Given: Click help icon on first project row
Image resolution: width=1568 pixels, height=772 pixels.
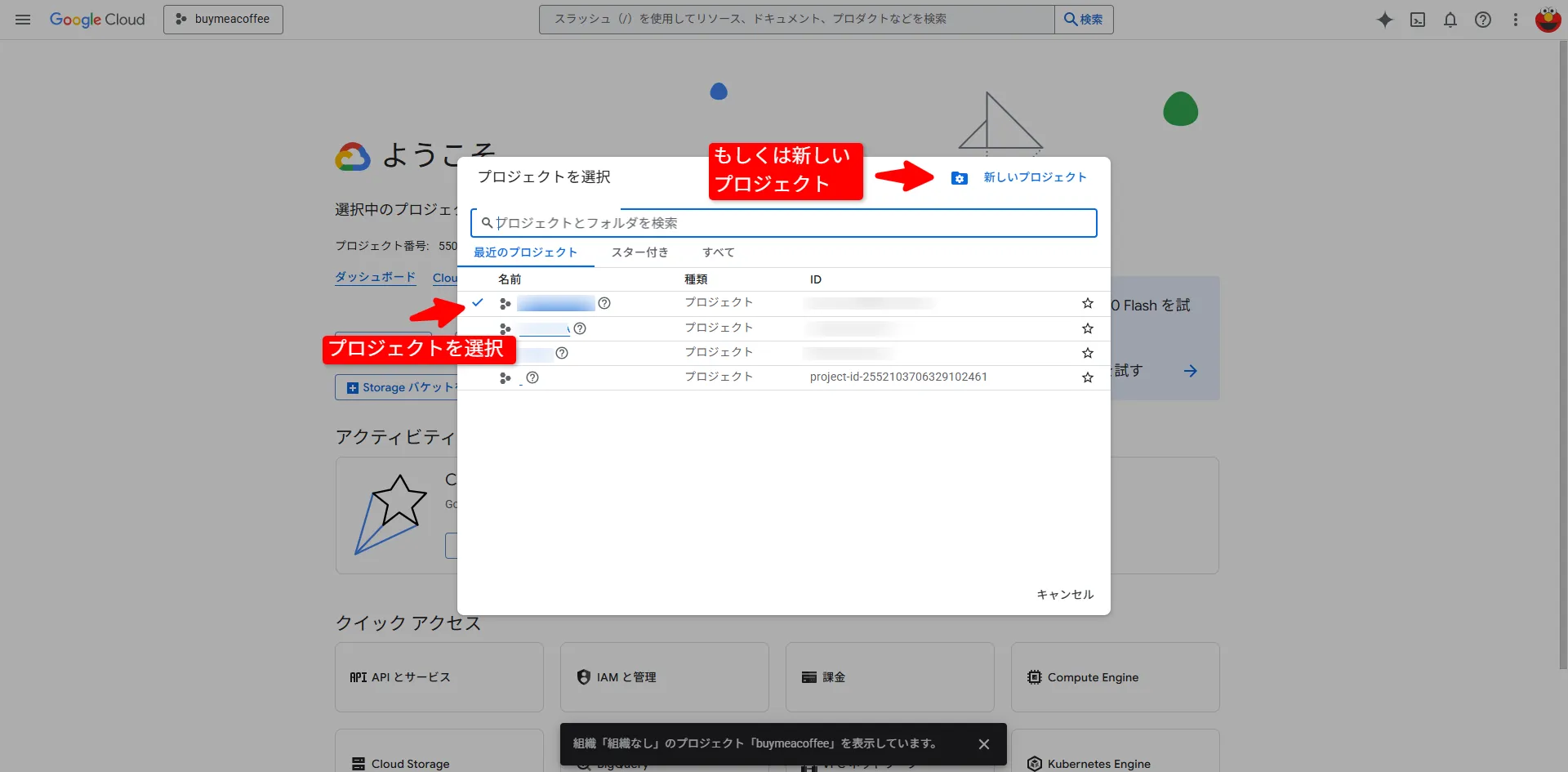Looking at the screenshot, I should tap(604, 303).
